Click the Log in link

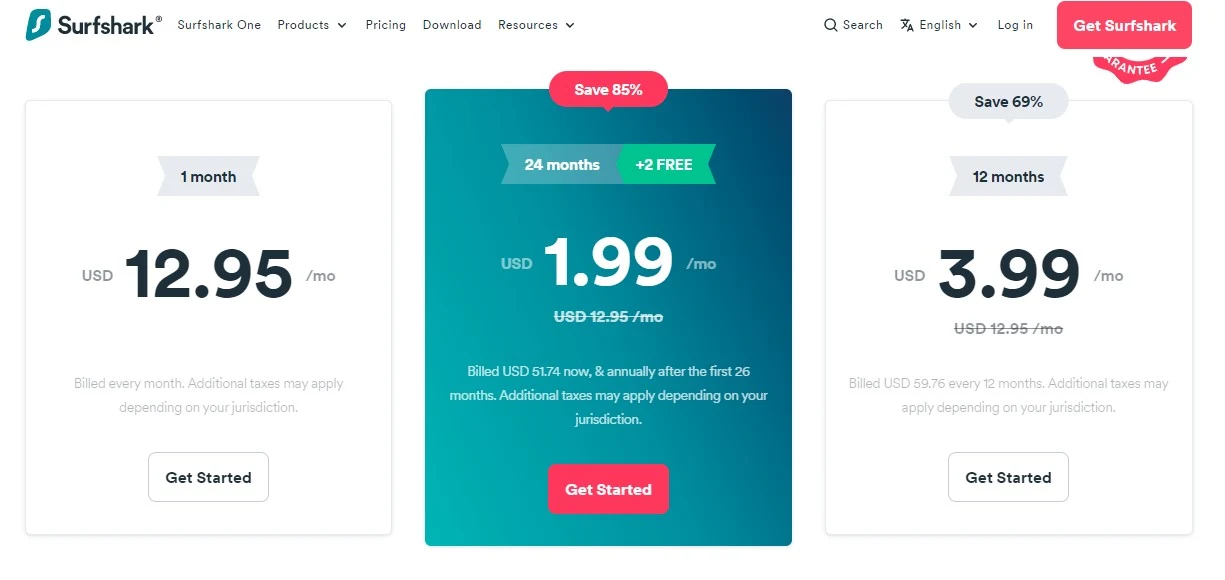1015,25
